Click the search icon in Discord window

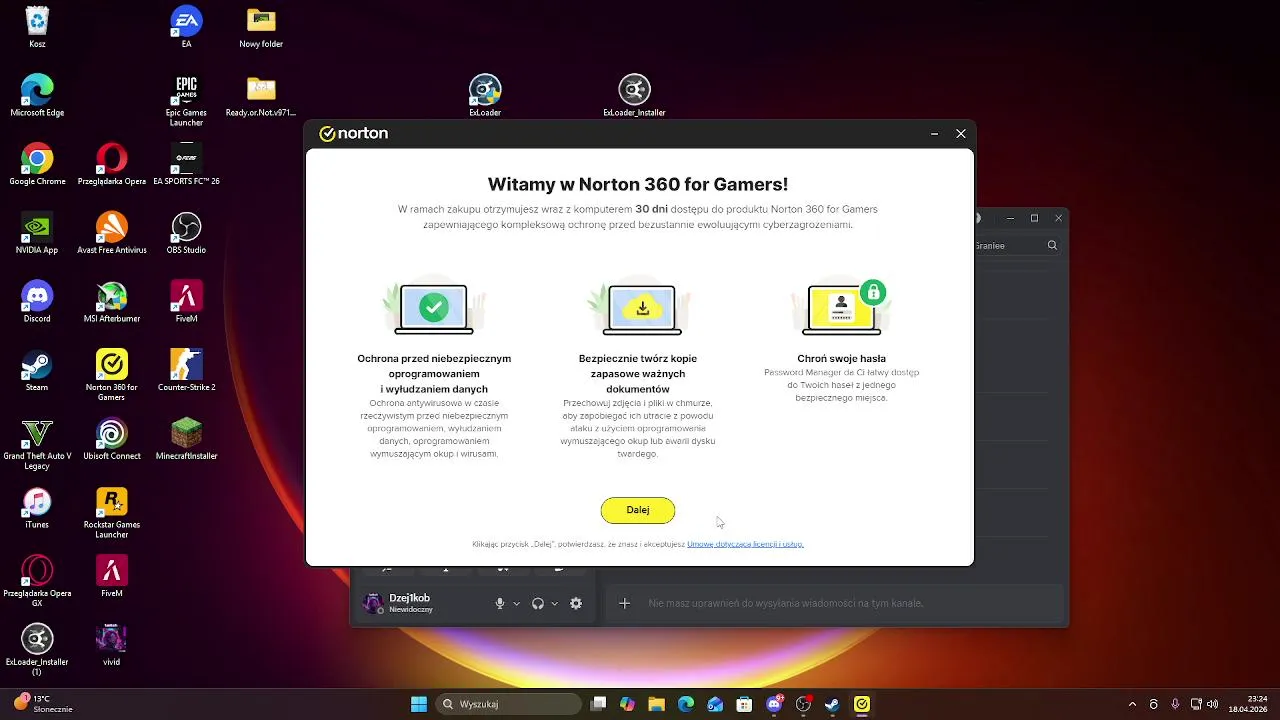(1052, 245)
